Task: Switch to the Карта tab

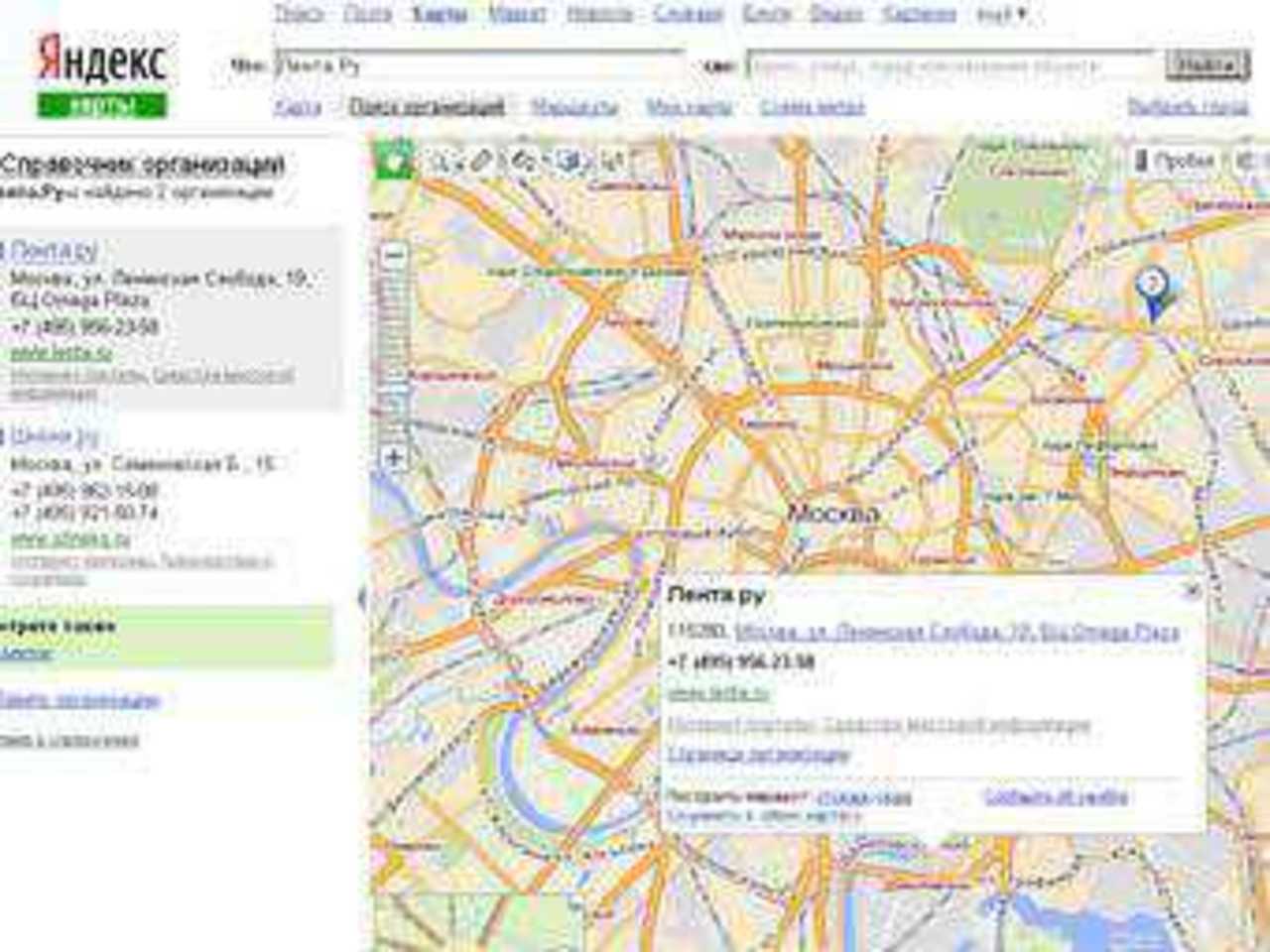Action: [298, 106]
